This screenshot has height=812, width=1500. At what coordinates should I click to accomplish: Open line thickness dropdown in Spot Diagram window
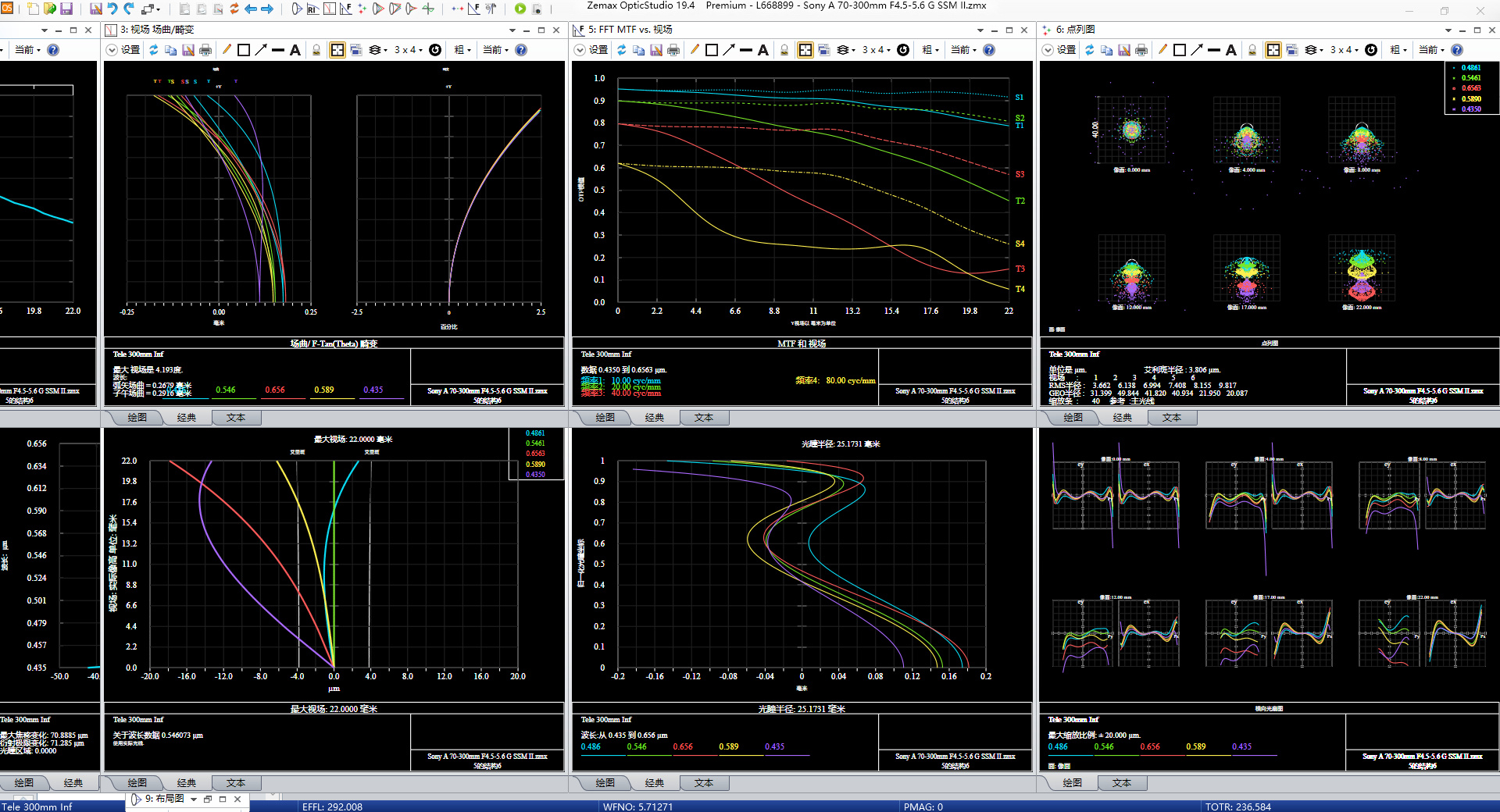click(1398, 50)
